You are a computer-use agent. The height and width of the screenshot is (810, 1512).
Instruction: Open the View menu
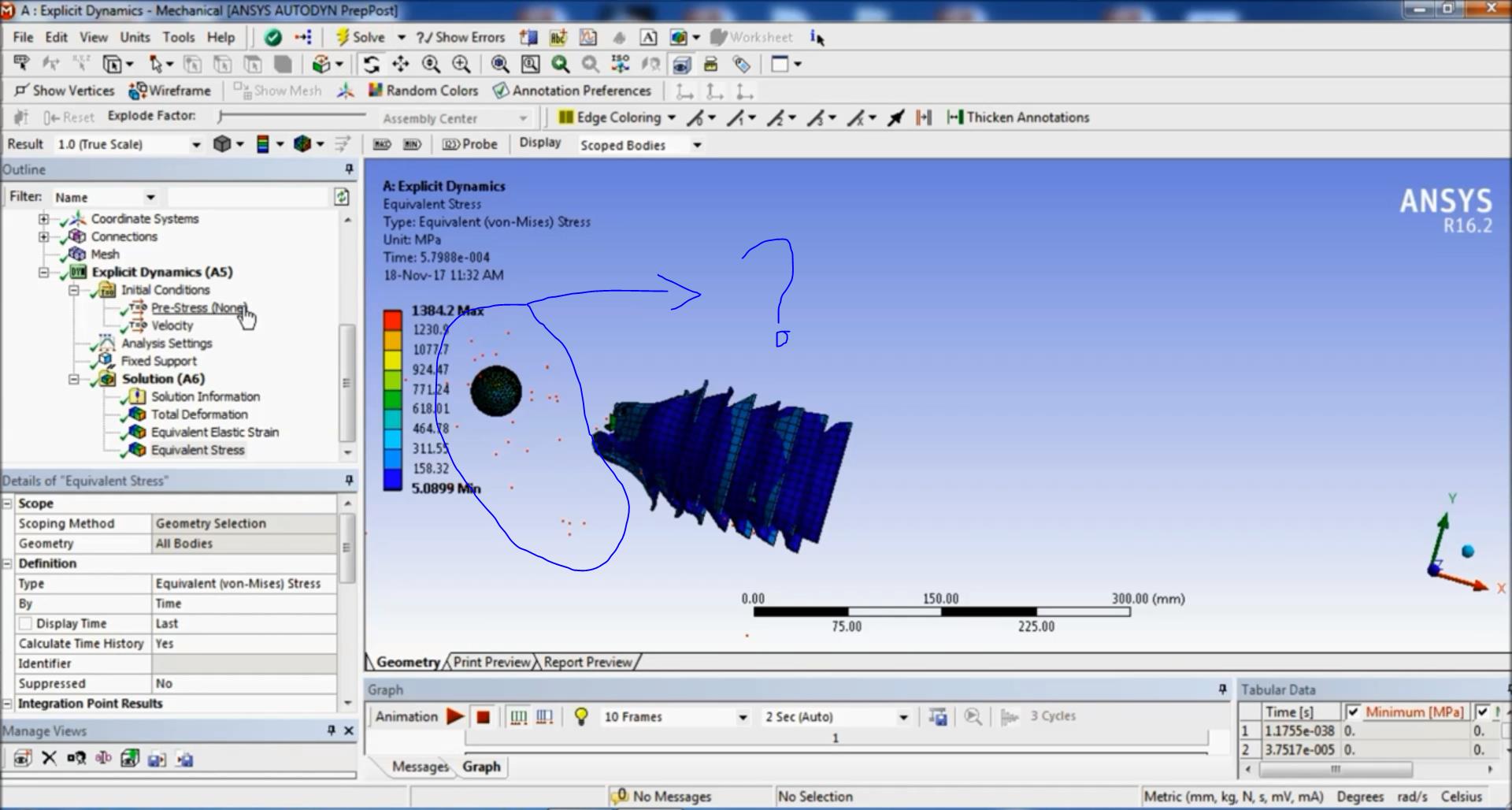[93, 37]
